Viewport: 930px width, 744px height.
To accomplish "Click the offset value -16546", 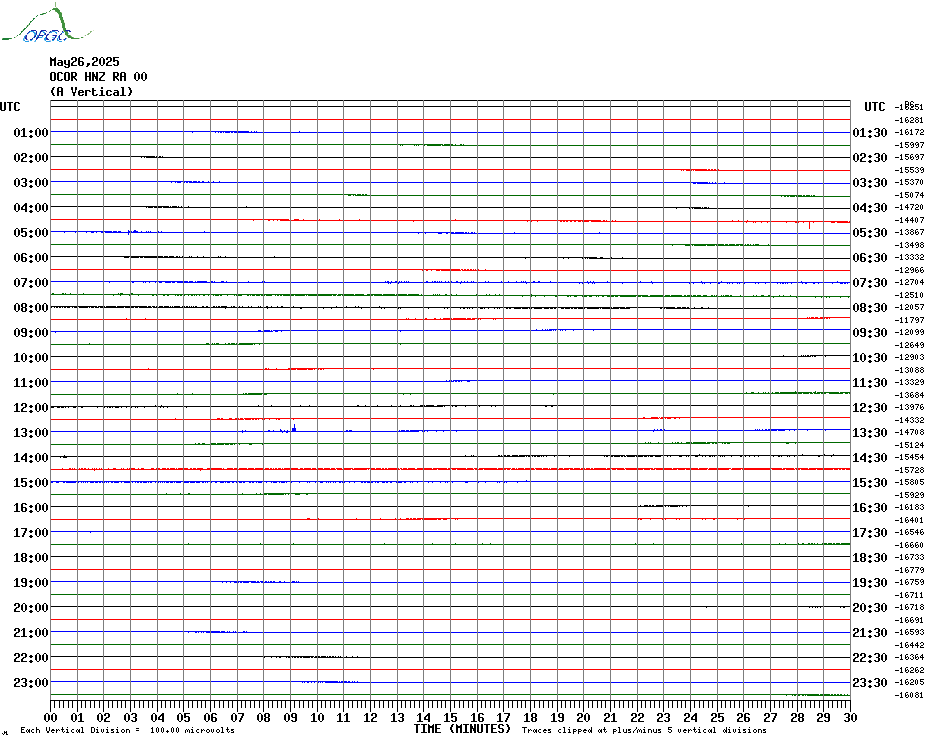I will point(909,532).
